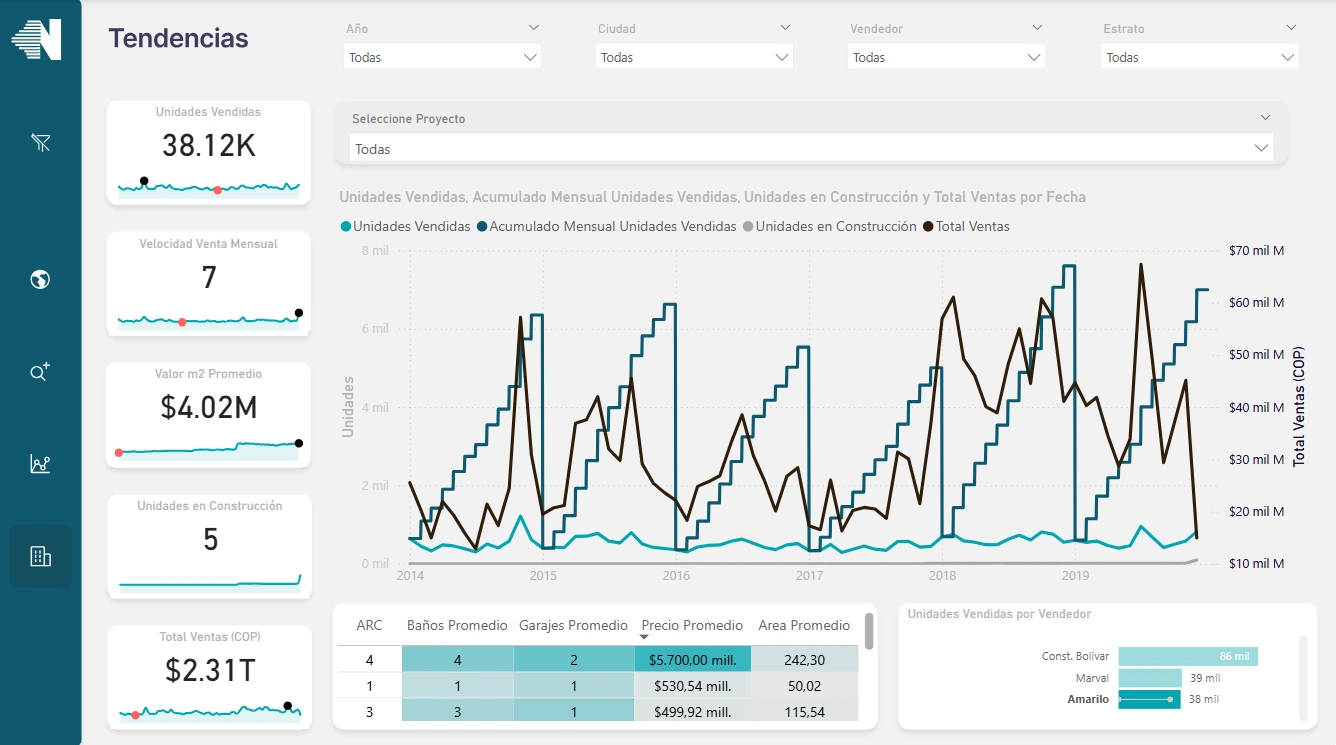Click the table's vertical scrollbar
This screenshot has height=745, width=1336.
(869, 632)
